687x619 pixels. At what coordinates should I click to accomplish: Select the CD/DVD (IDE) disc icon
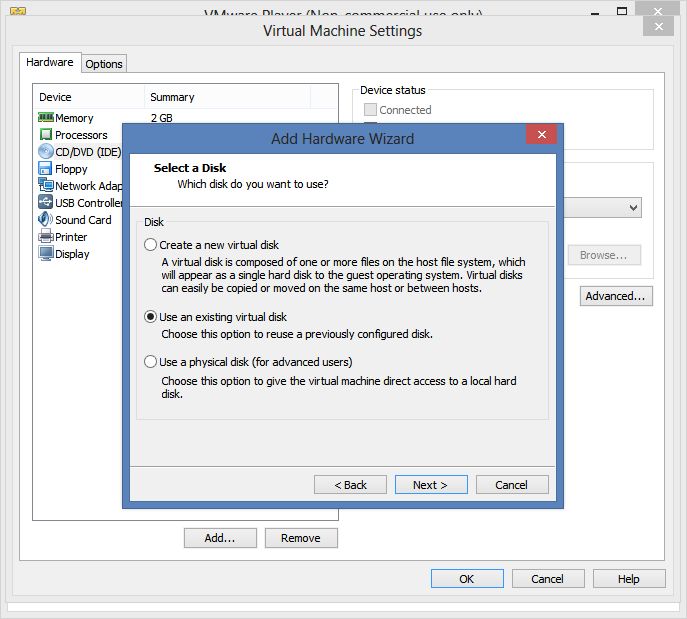click(x=46, y=152)
